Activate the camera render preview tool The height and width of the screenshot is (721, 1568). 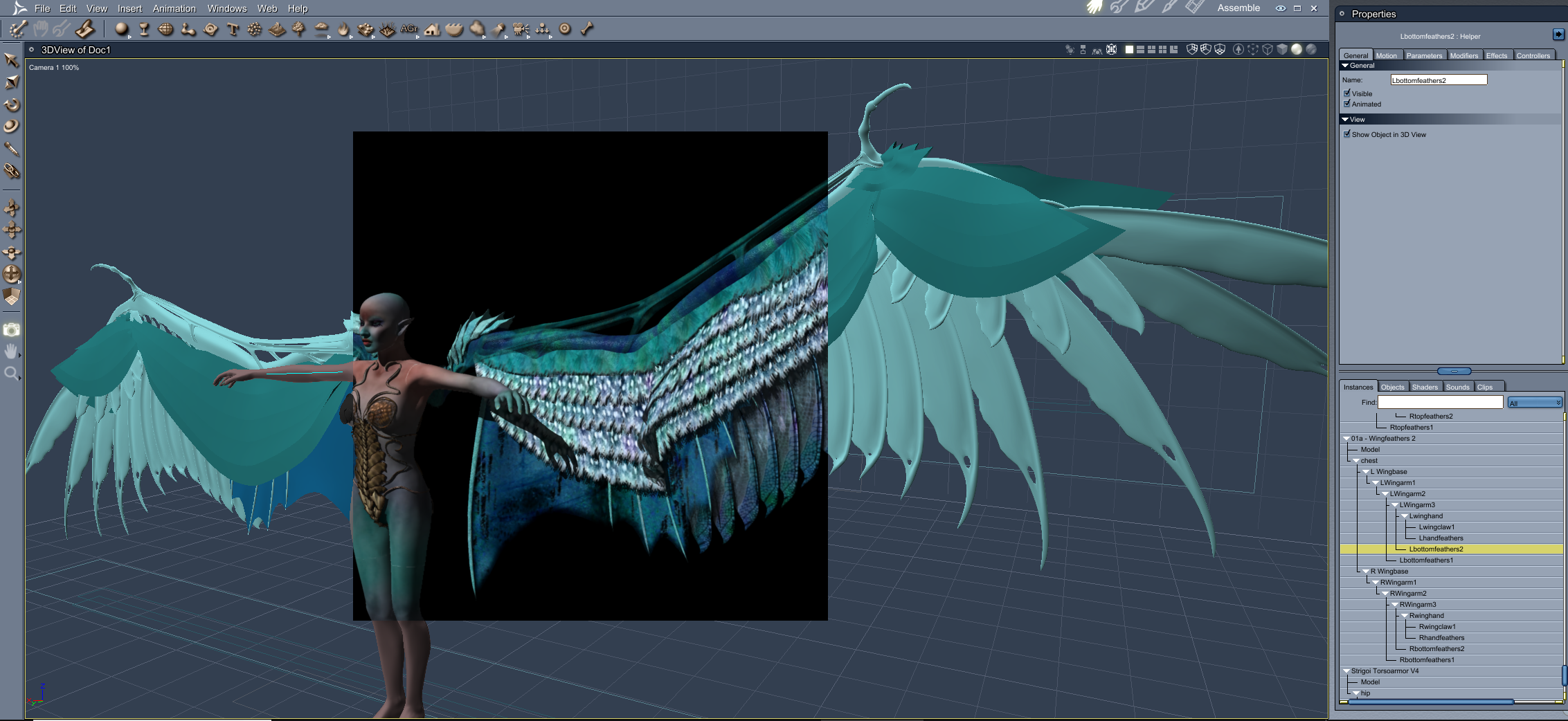point(12,330)
